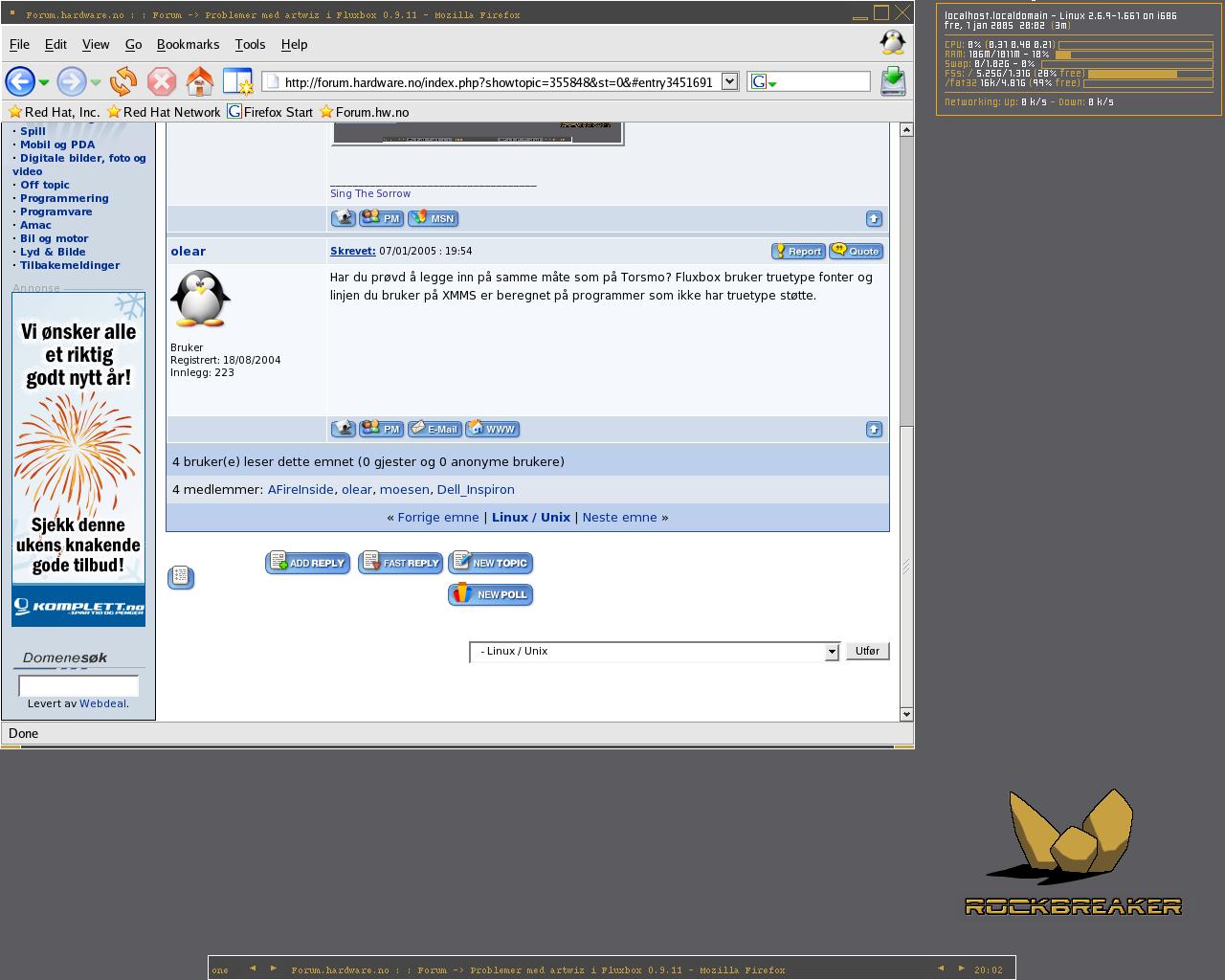Click the page scrollbar up arrow
This screenshot has width=1225, height=980.
[x=906, y=129]
